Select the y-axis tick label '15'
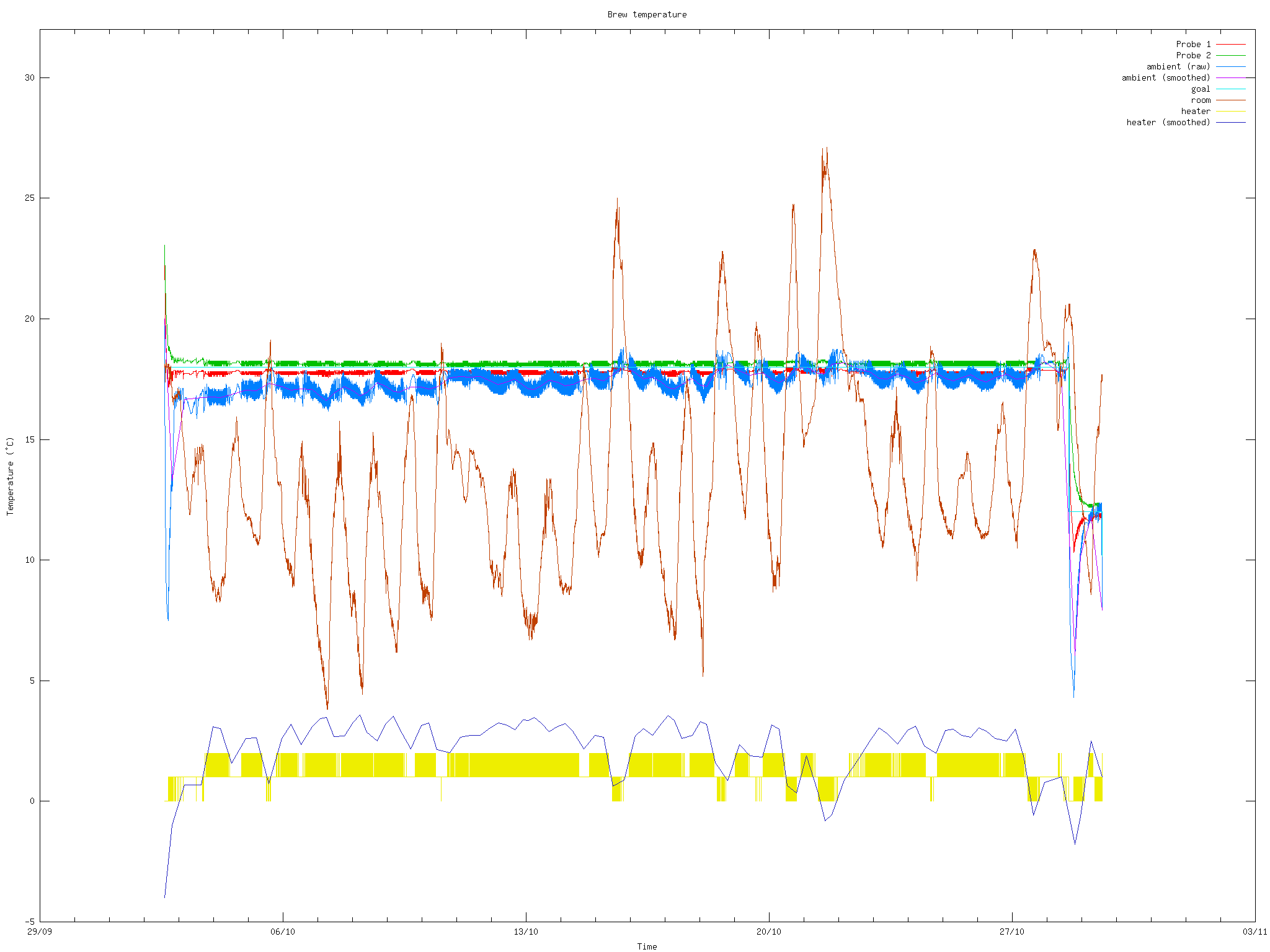Image resolution: width=1270 pixels, height=952 pixels. point(29,440)
